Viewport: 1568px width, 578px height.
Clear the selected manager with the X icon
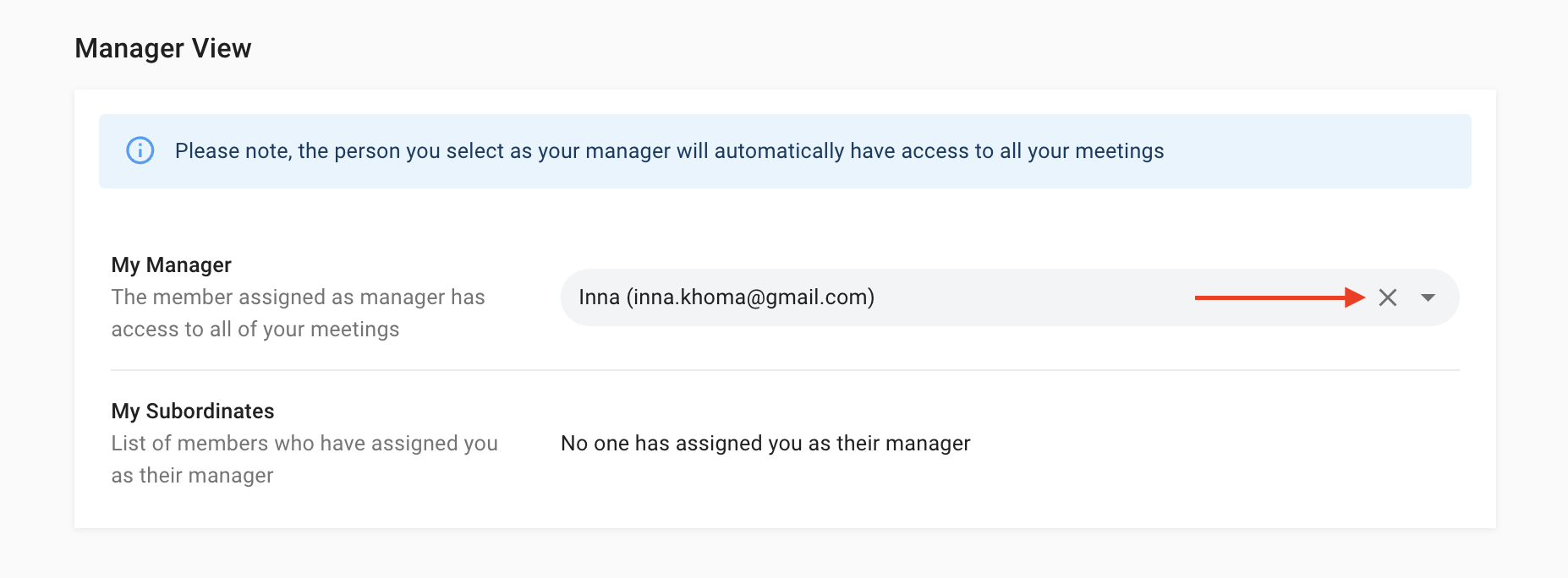point(1388,297)
